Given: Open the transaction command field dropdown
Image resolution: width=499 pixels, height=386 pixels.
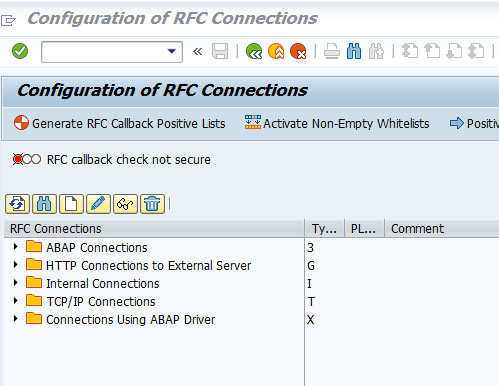Looking at the screenshot, I should [172, 51].
